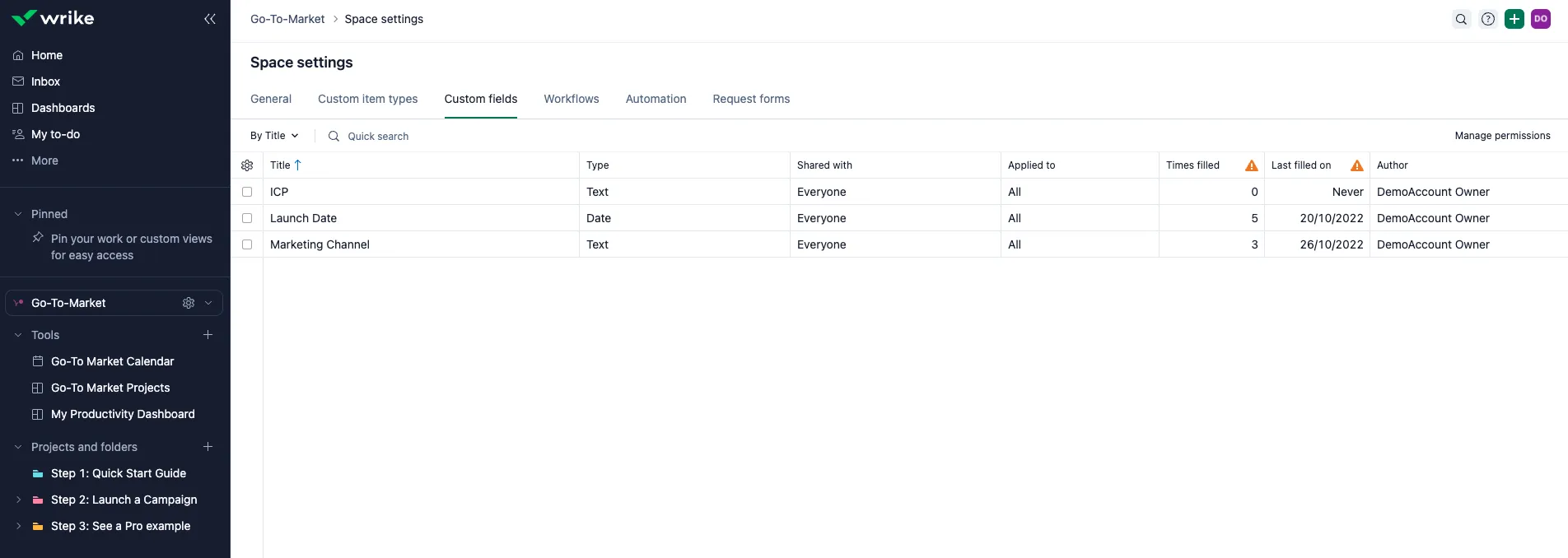Collapse the Tools section
This screenshot has height=558, width=1568.
[x=18, y=335]
